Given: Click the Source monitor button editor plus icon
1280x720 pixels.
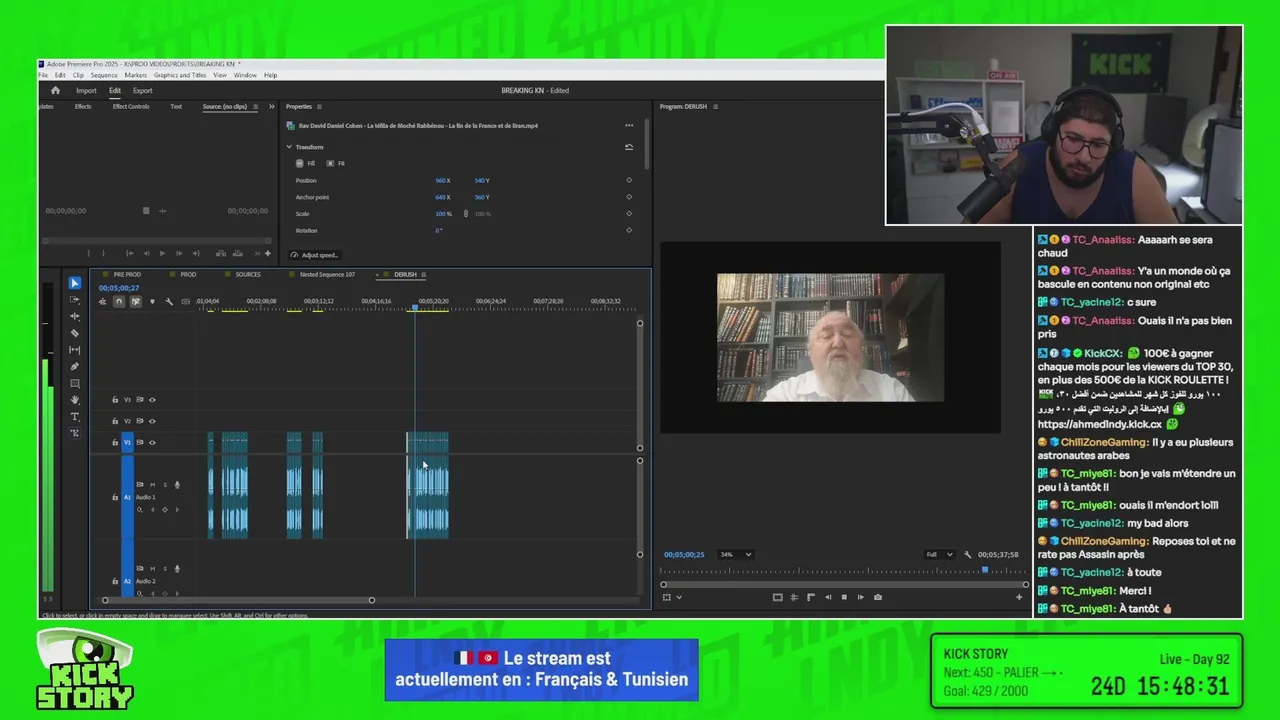Looking at the screenshot, I should pos(267,253).
